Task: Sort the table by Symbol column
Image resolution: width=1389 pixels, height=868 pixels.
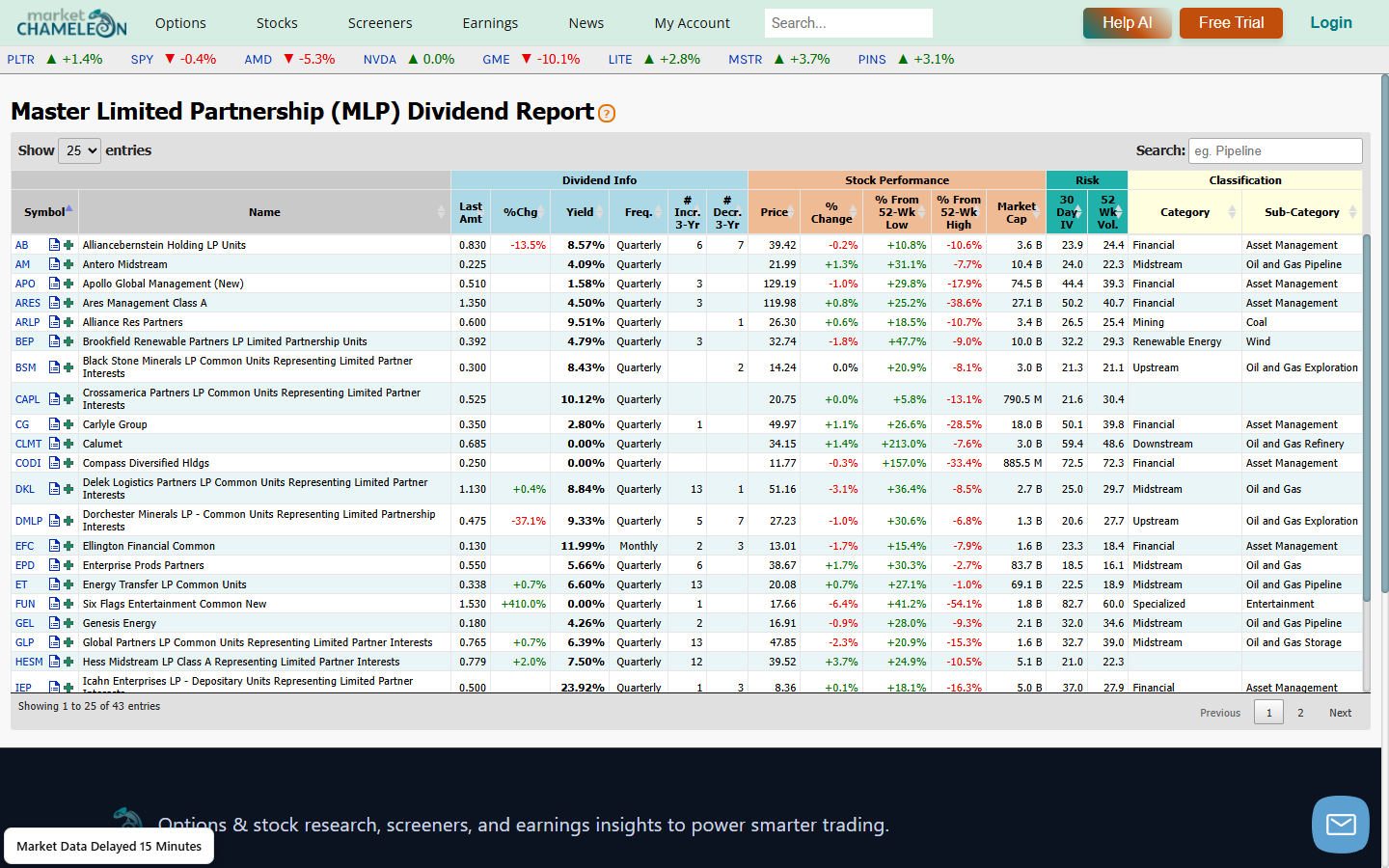Action: pos(44,212)
